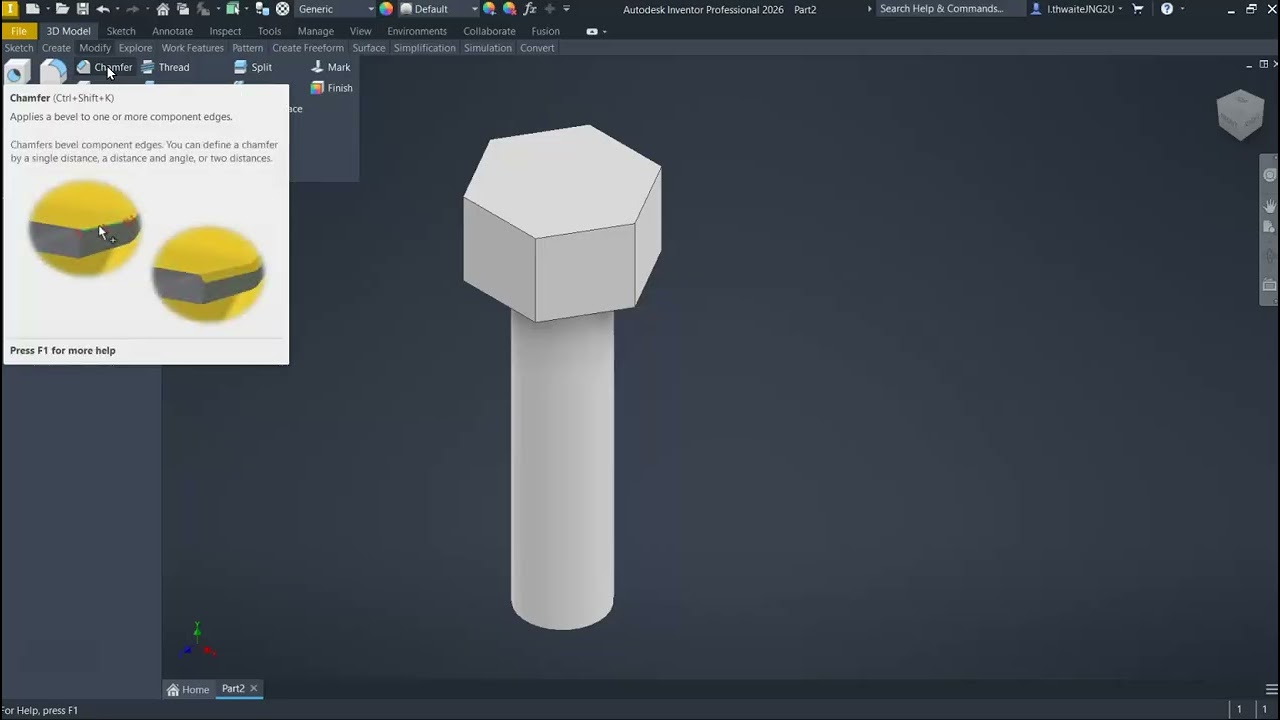Open the Environments tab
The width and height of the screenshot is (1280, 720).
(417, 31)
